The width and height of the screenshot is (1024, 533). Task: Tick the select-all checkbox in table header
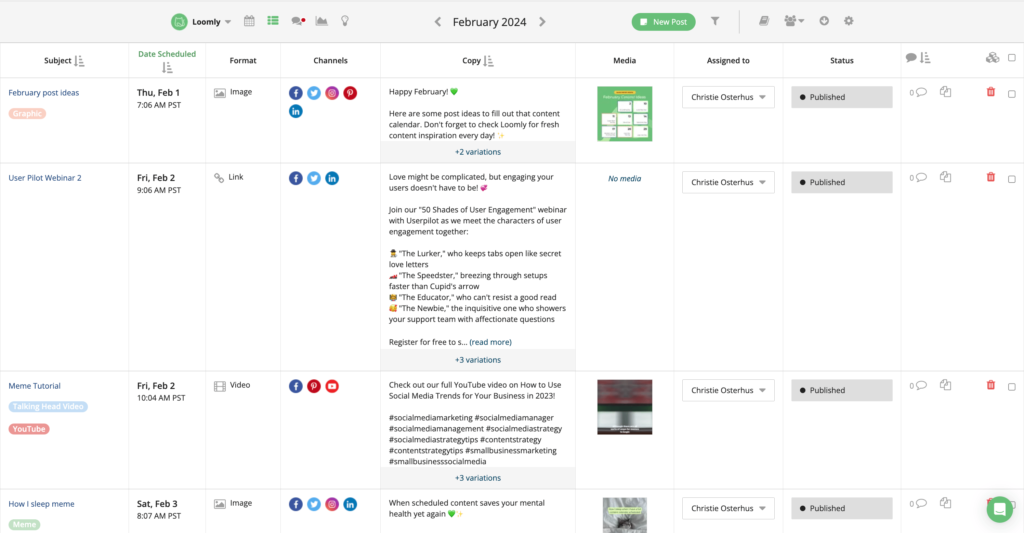click(1012, 58)
